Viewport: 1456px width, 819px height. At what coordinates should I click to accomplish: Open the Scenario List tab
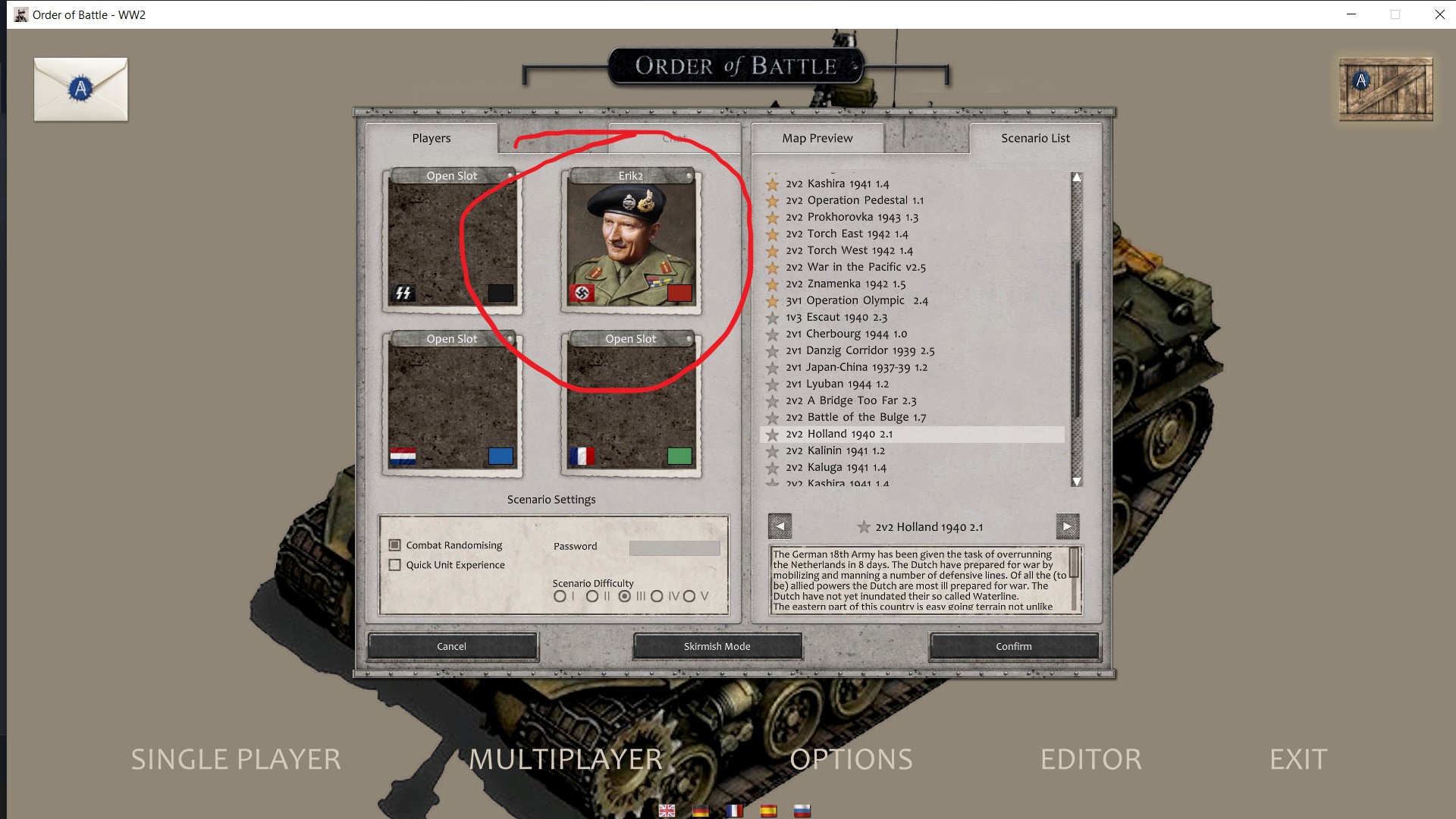pos(1035,138)
